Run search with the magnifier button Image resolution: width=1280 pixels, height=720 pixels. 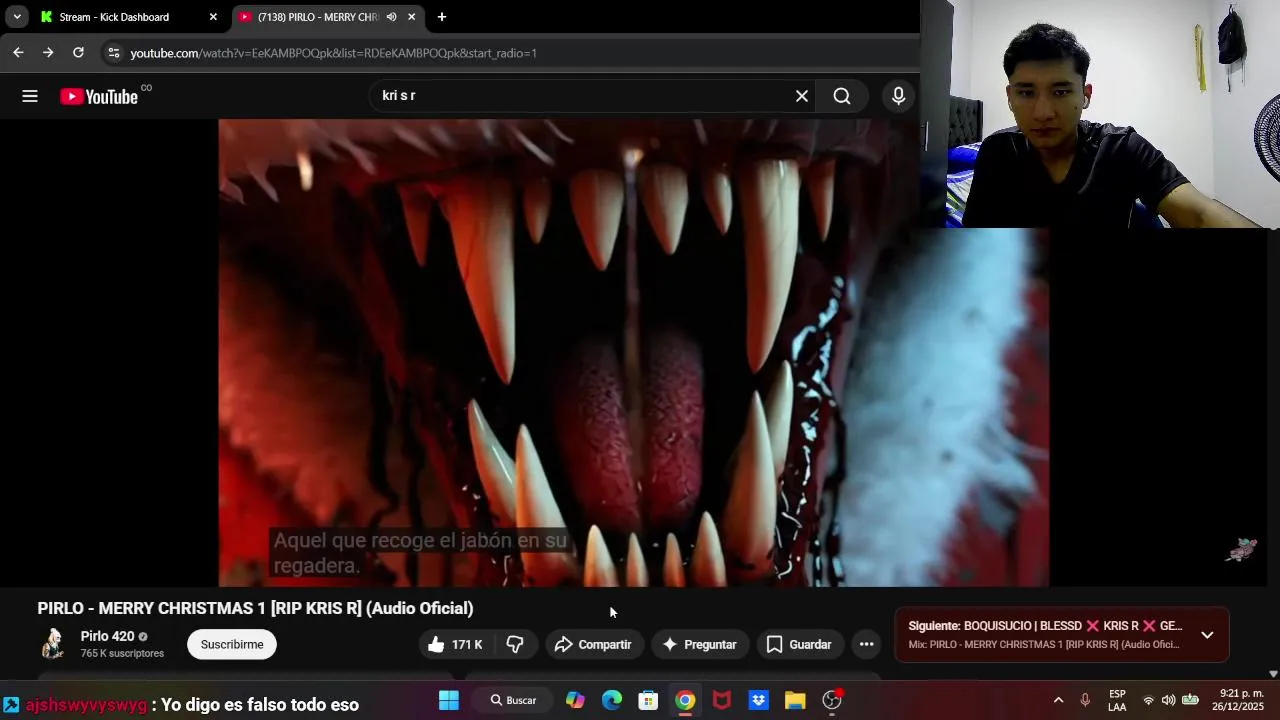(842, 96)
